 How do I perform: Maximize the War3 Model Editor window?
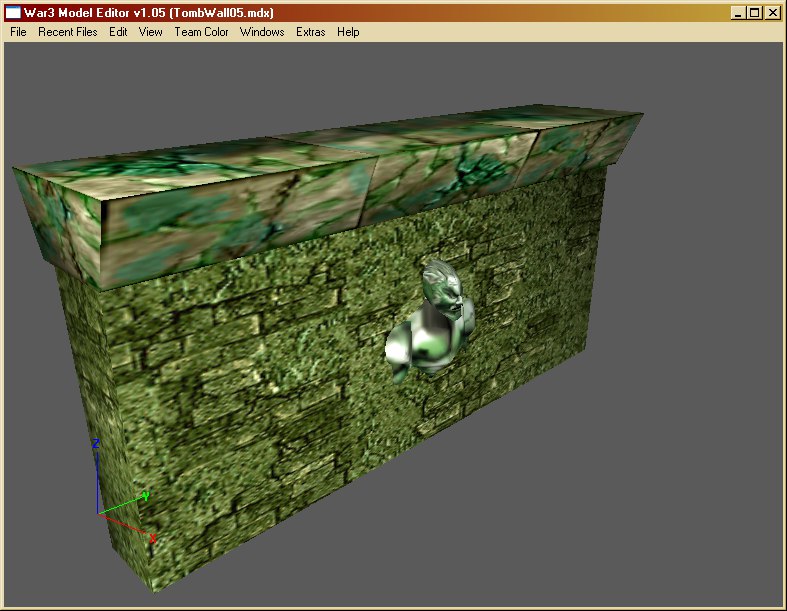pyautogui.click(x=754, y=13)
